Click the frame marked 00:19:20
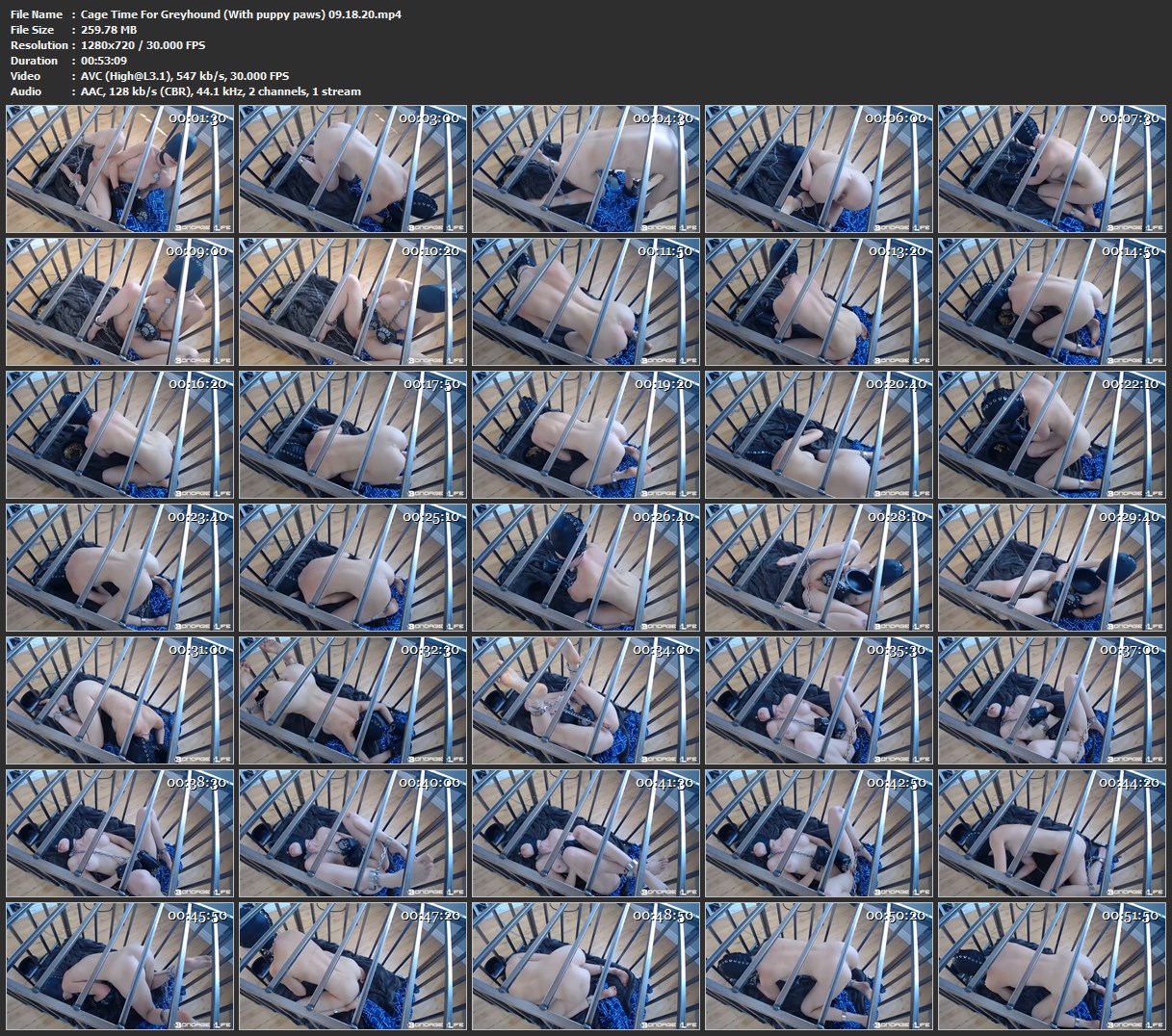 tap(586, 434)
